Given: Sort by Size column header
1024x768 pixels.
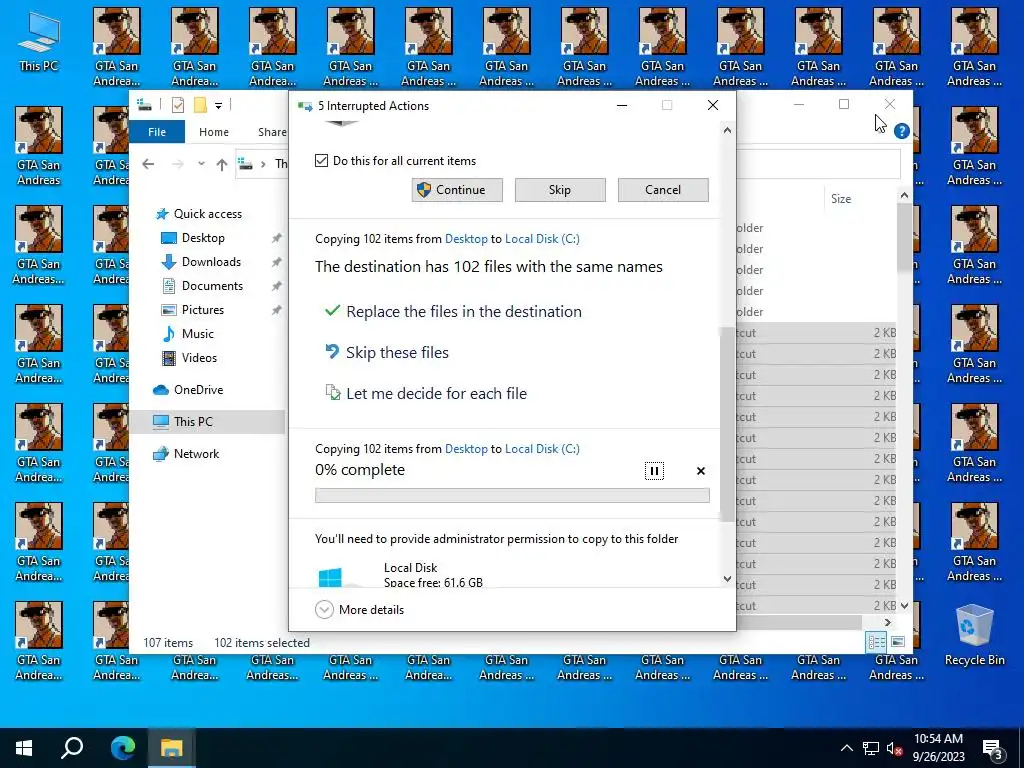Looking at the screenshot, I should (840, 199).
